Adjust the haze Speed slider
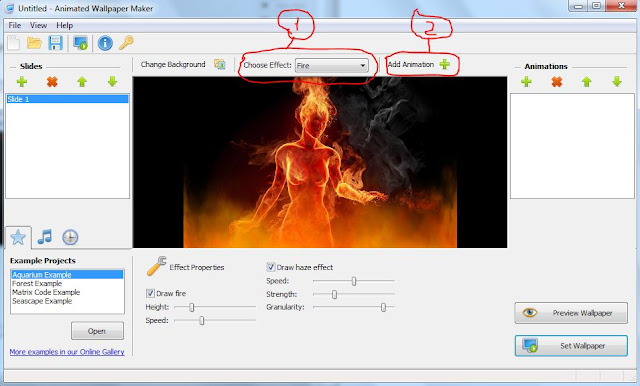 click(x=353, y=281)
